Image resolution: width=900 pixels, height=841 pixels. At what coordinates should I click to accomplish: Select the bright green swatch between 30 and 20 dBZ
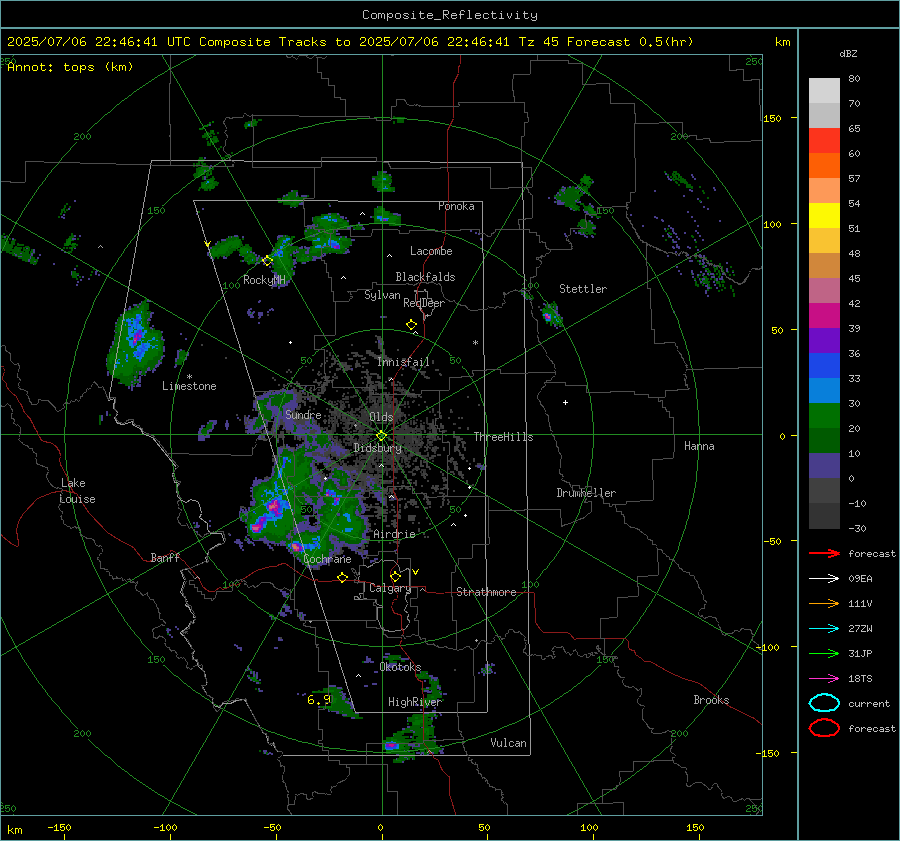[824, 416]
